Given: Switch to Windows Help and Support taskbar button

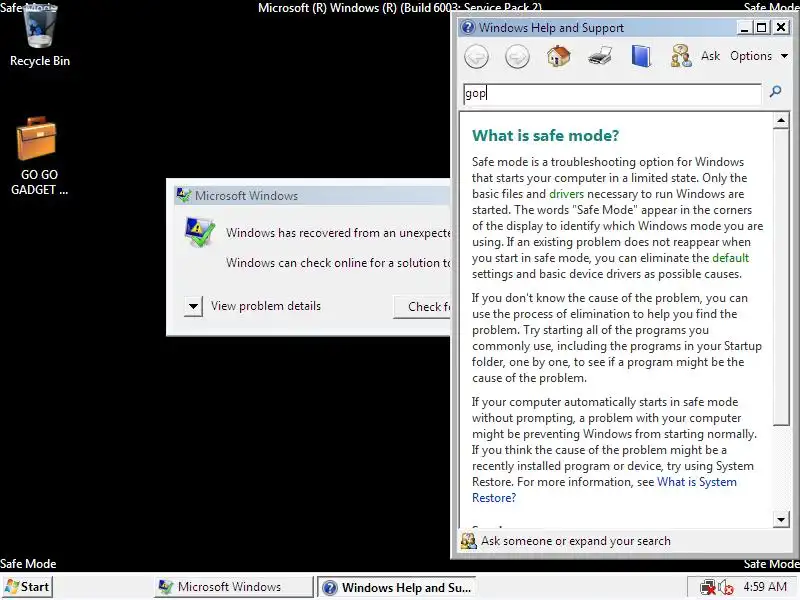Looking at the screenshot, I should (397, 587).
